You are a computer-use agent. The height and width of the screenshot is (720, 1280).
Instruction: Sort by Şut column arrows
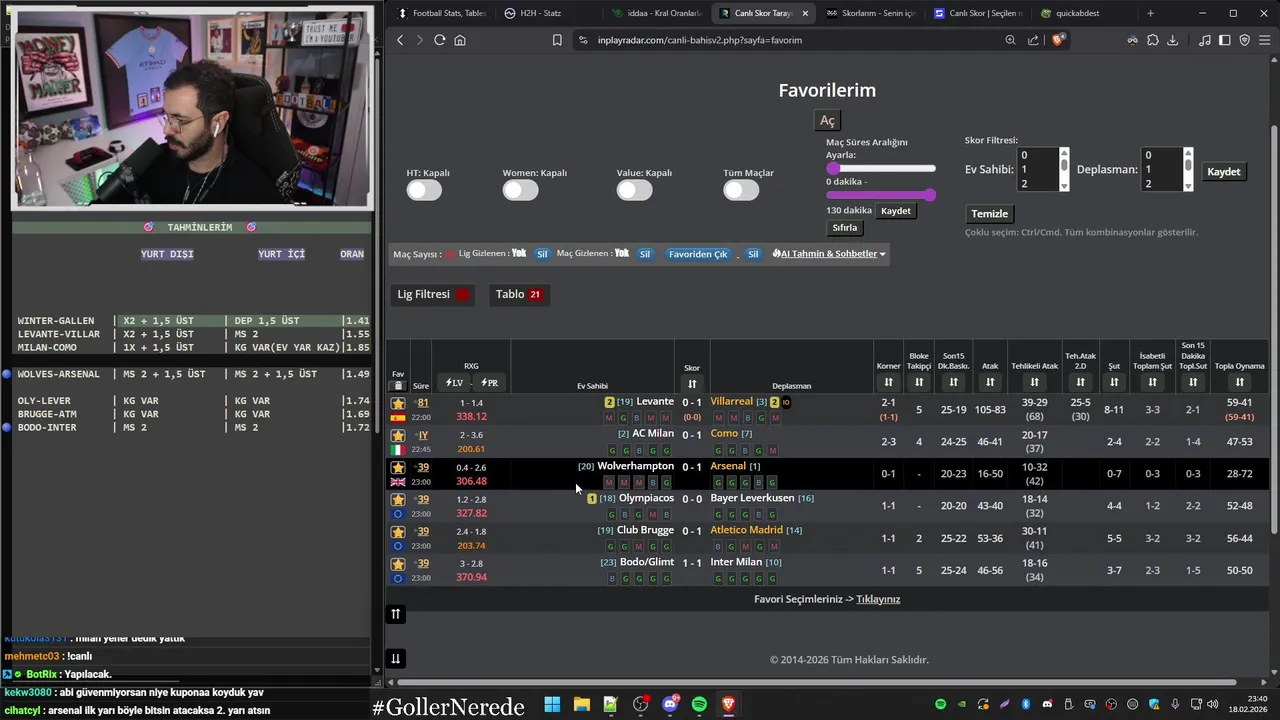(1113, 382)
